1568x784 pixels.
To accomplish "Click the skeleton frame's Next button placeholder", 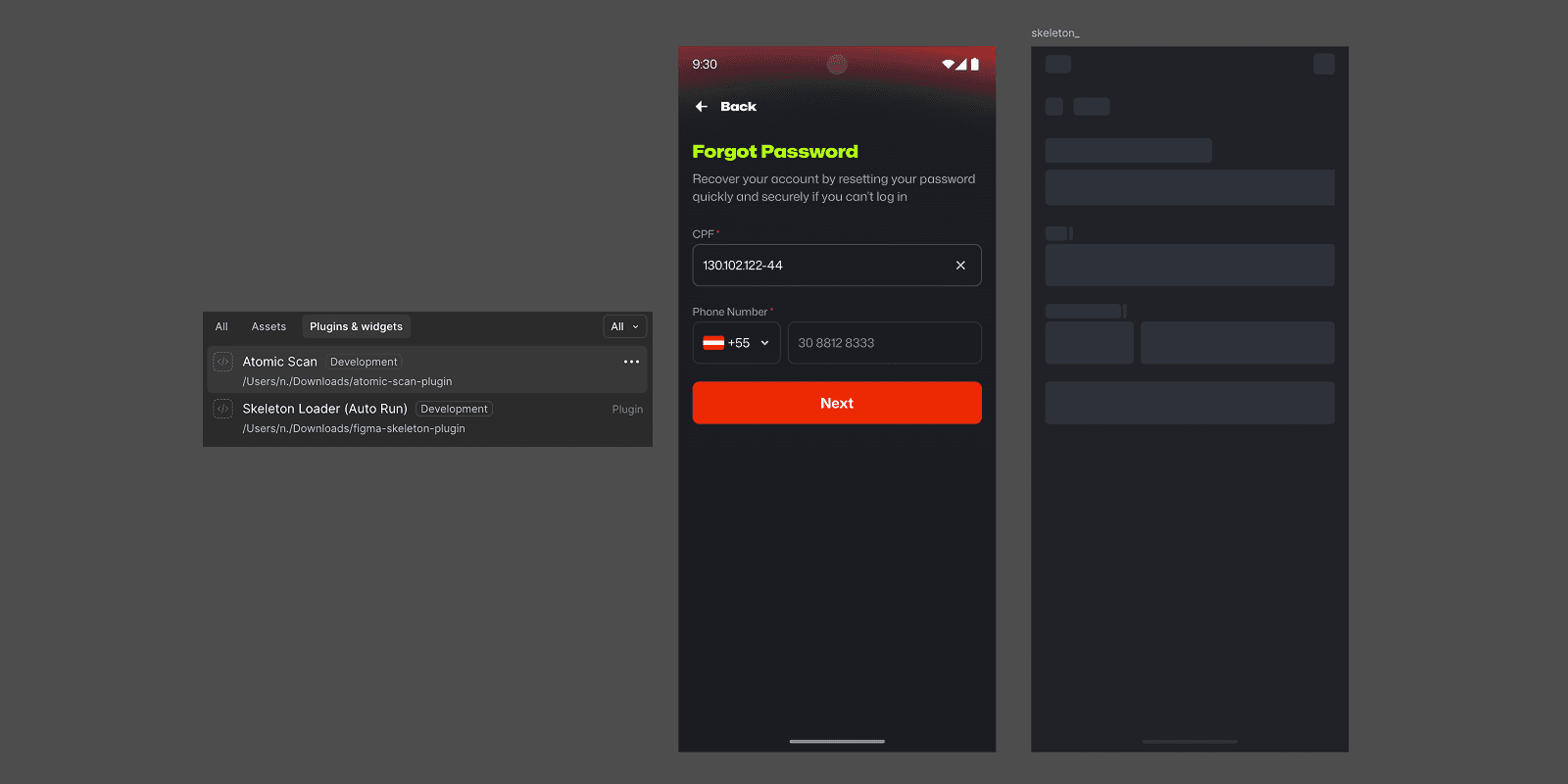I will tap(1190, 403).
